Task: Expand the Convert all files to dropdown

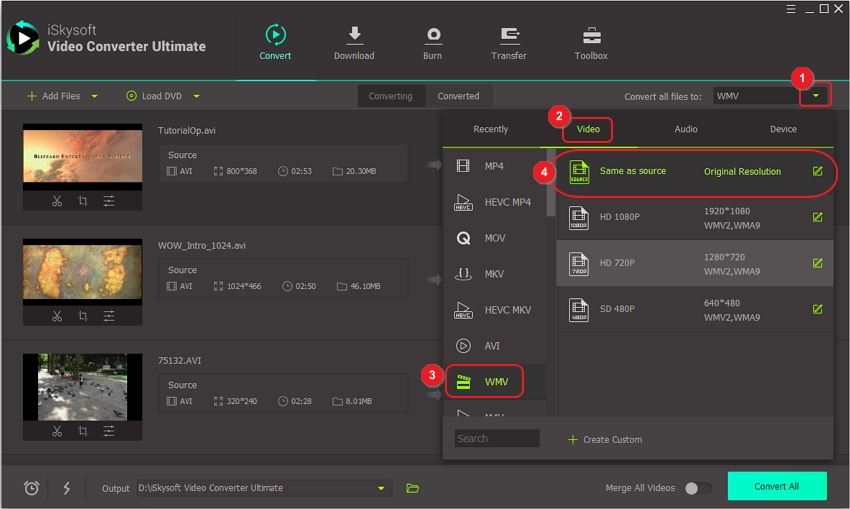Action: pyautogui.click(x=817, y=96)
